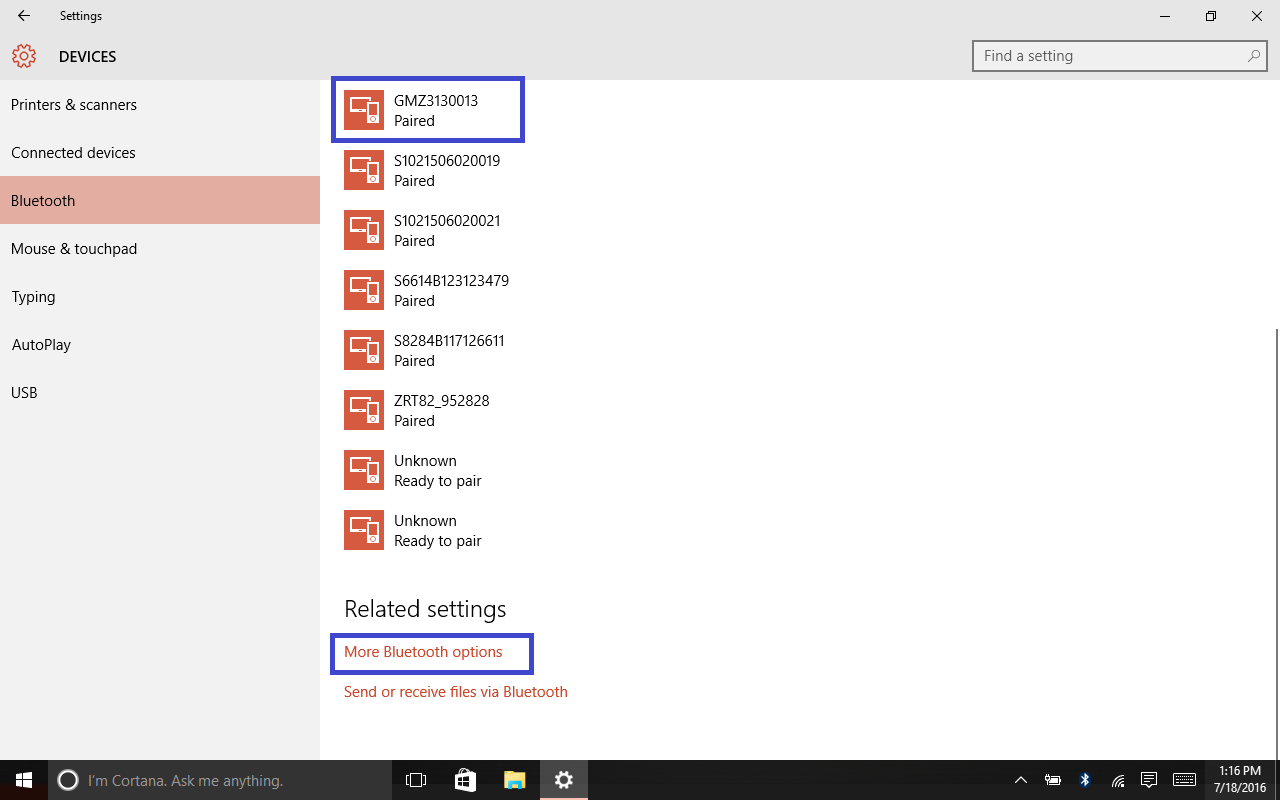Open the Printers & scanners section
This screenshot has width=1280, height=800.
pyautogui.click(x=74, y=105)
